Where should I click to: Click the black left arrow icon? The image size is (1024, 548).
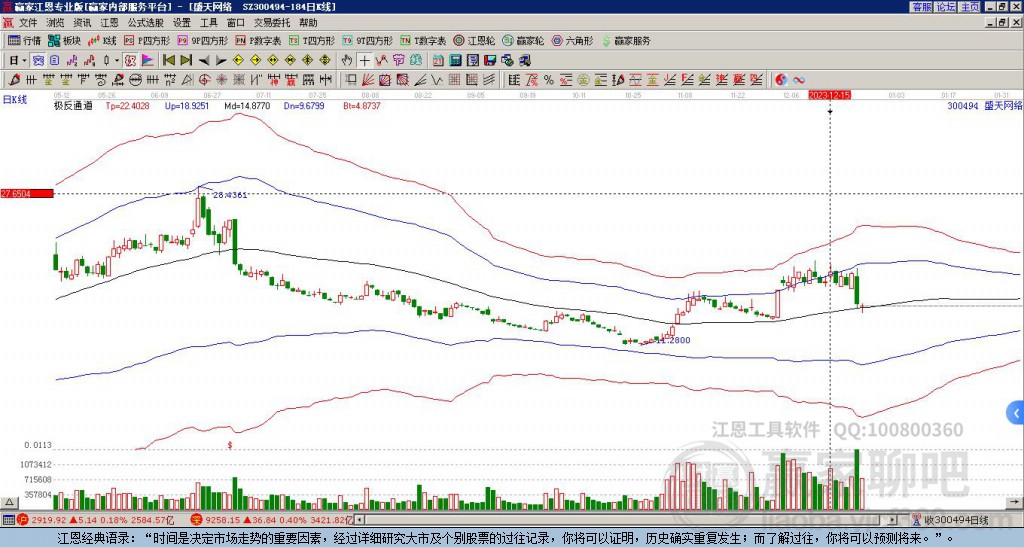pos(204,61)
